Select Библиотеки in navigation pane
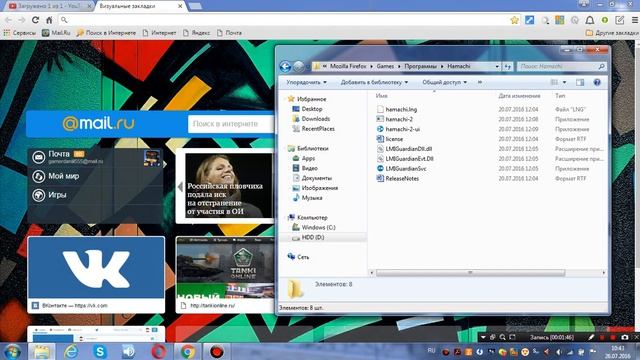640x360 pixels. point(313,148)
